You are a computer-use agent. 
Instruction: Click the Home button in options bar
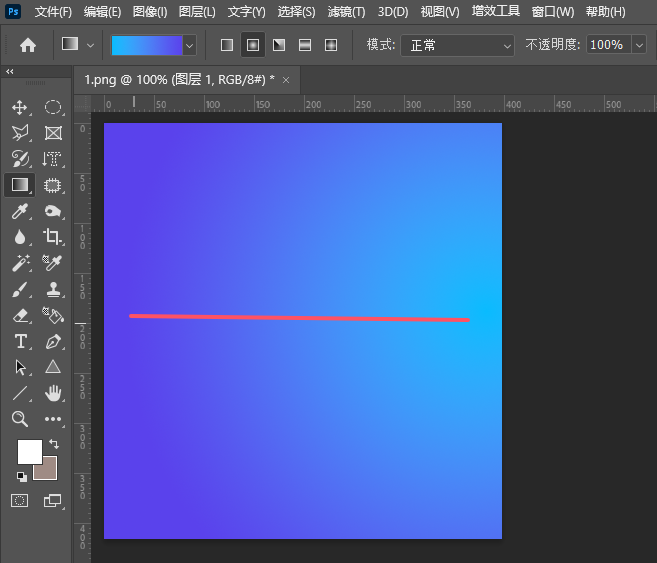coord(28,45)
